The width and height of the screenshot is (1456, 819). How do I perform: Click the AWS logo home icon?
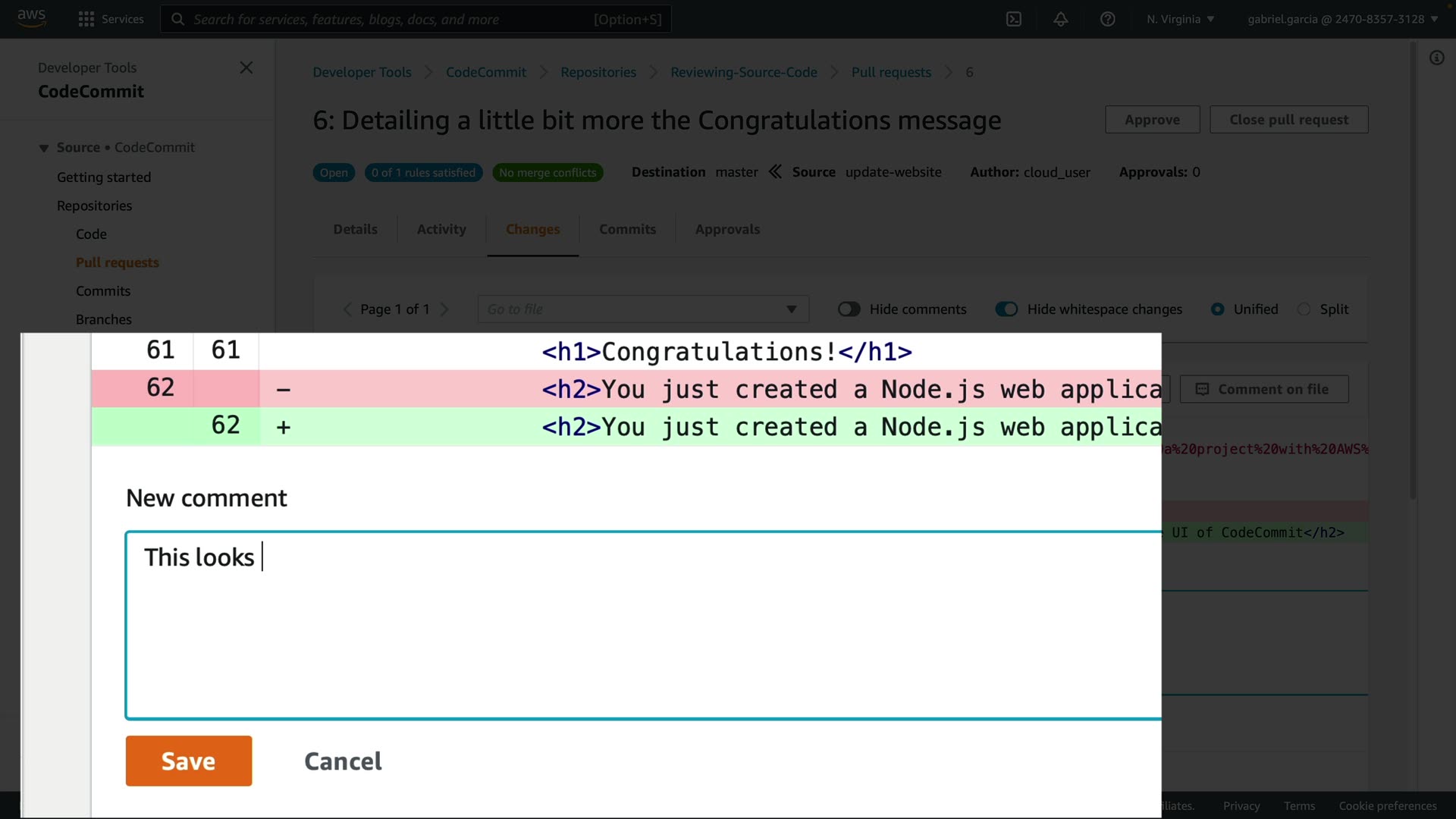click(31, 17)
